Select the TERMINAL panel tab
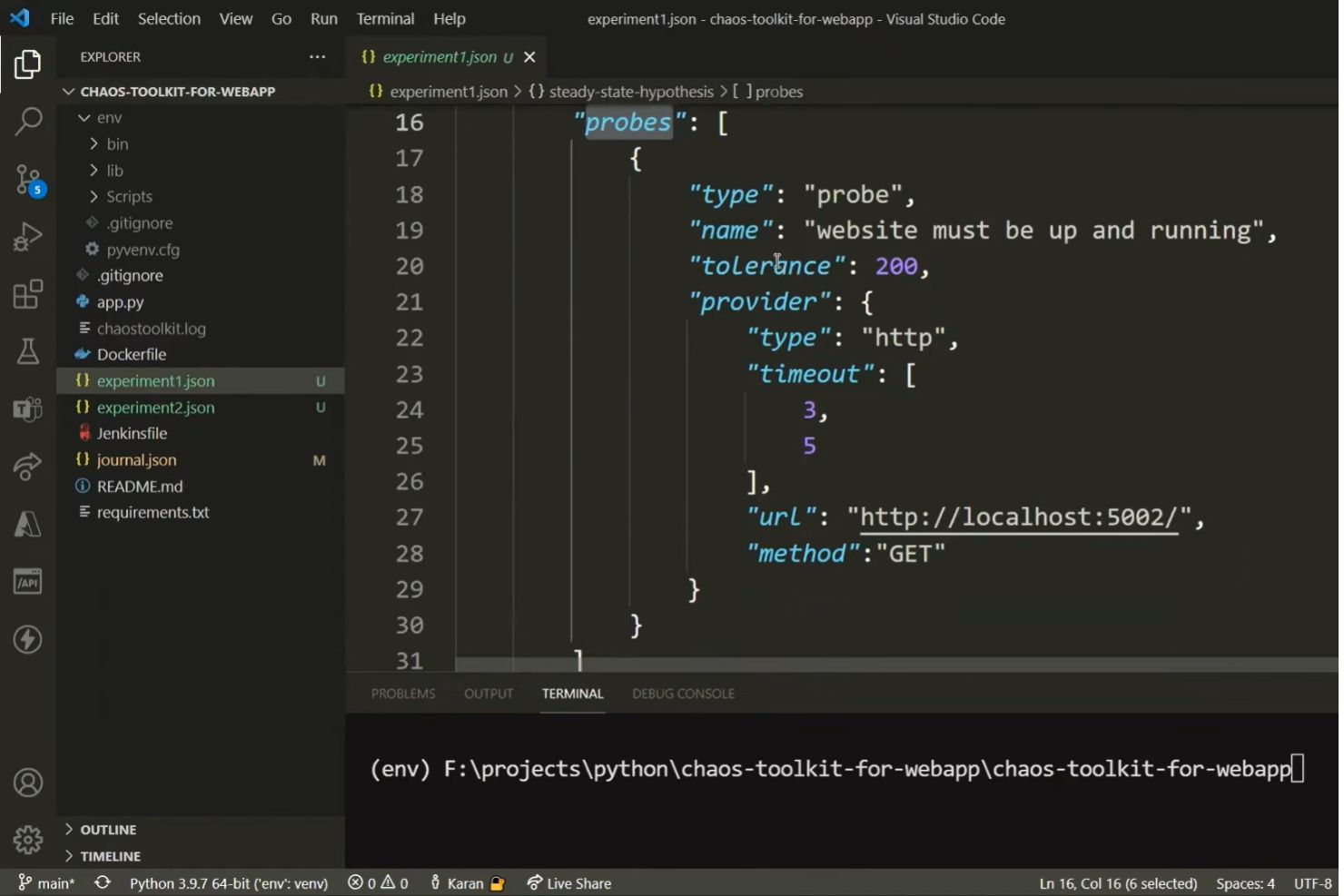The image size is (1344, 896). pyautogui.click(x=573, y=694)
